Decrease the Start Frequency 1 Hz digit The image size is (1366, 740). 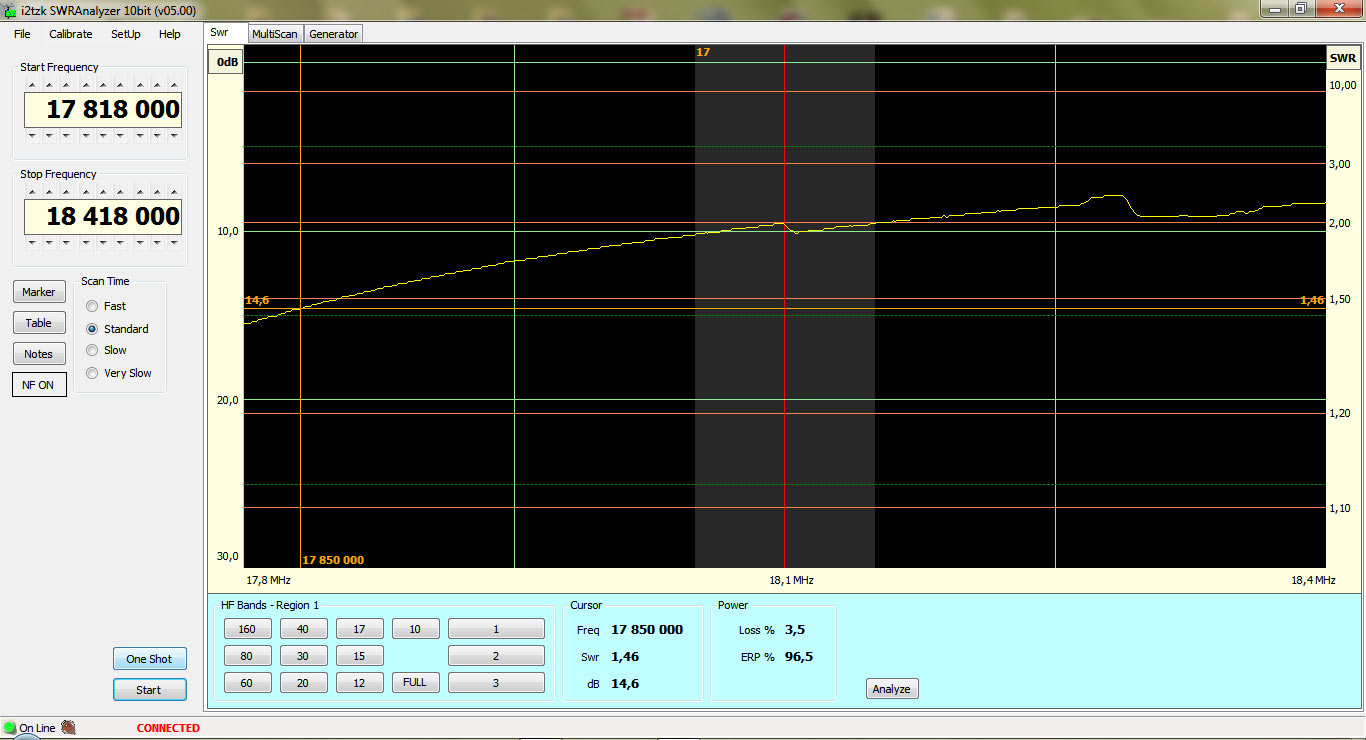coord(174,136)
